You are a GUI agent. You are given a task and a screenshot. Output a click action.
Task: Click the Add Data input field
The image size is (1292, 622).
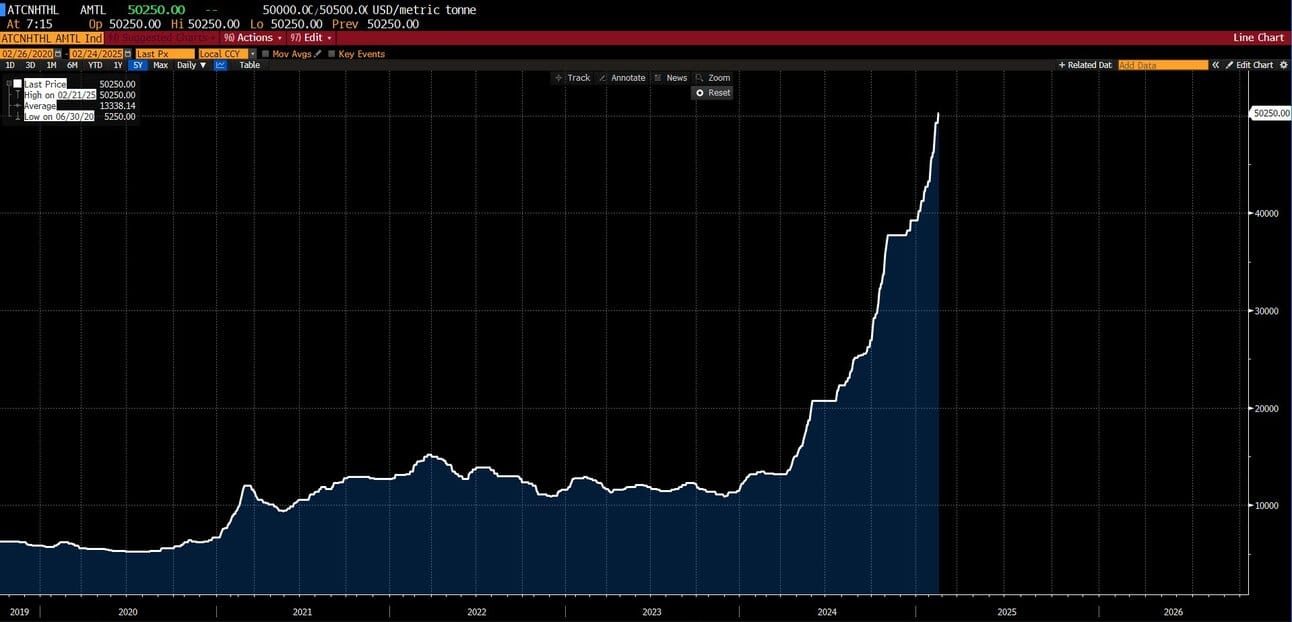[1163, 65]
